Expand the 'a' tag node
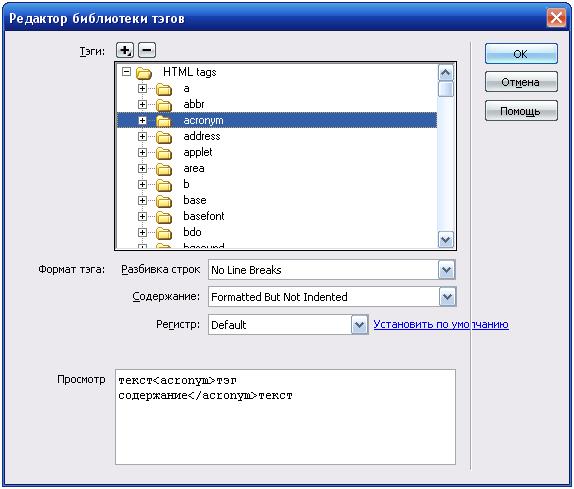 click(142, 88)
